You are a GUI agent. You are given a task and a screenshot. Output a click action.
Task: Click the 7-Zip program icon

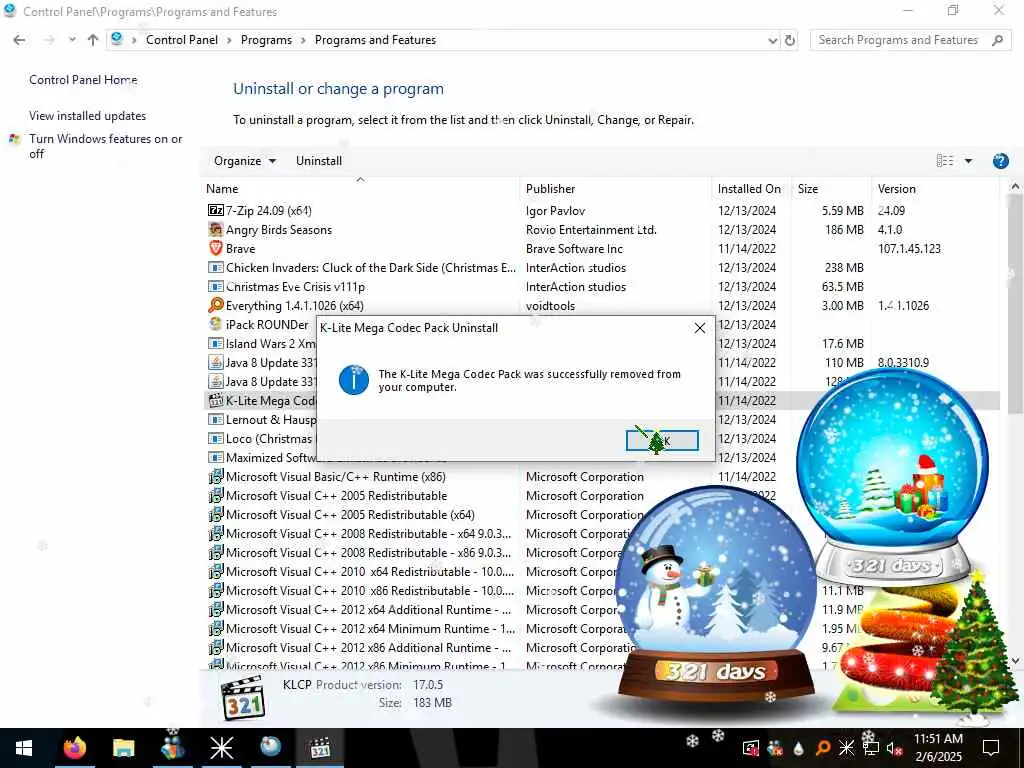pyautogui.click(x=216, y=210)
